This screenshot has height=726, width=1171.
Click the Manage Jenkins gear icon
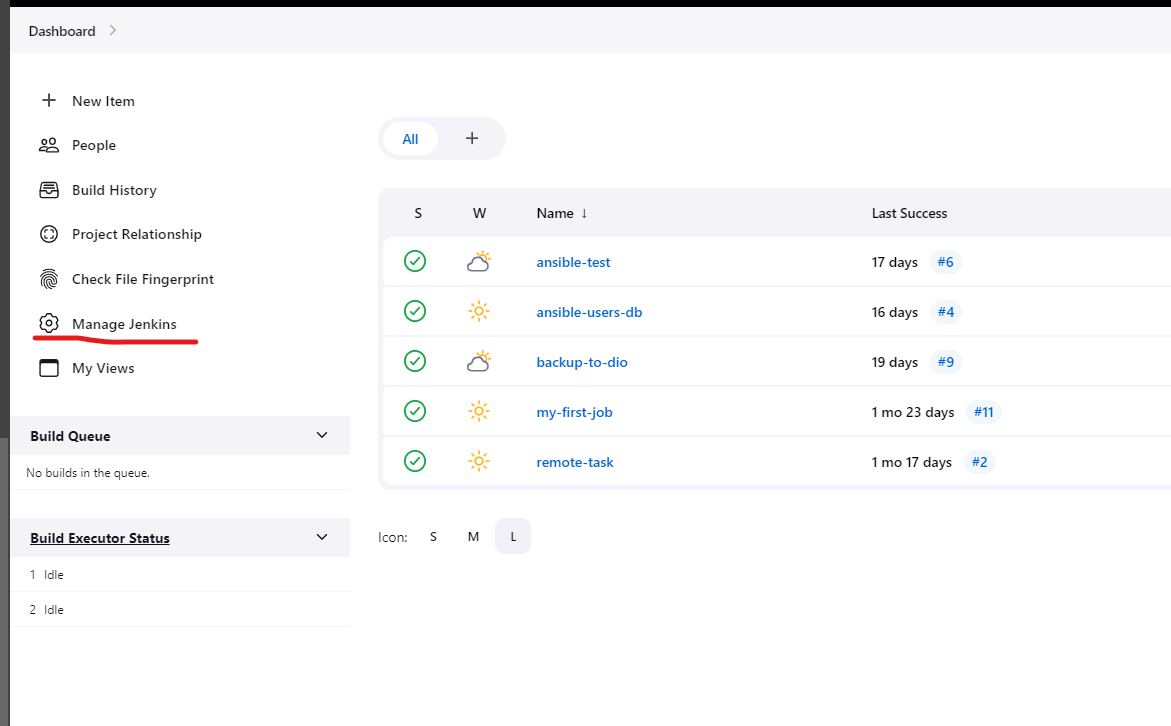49,323
